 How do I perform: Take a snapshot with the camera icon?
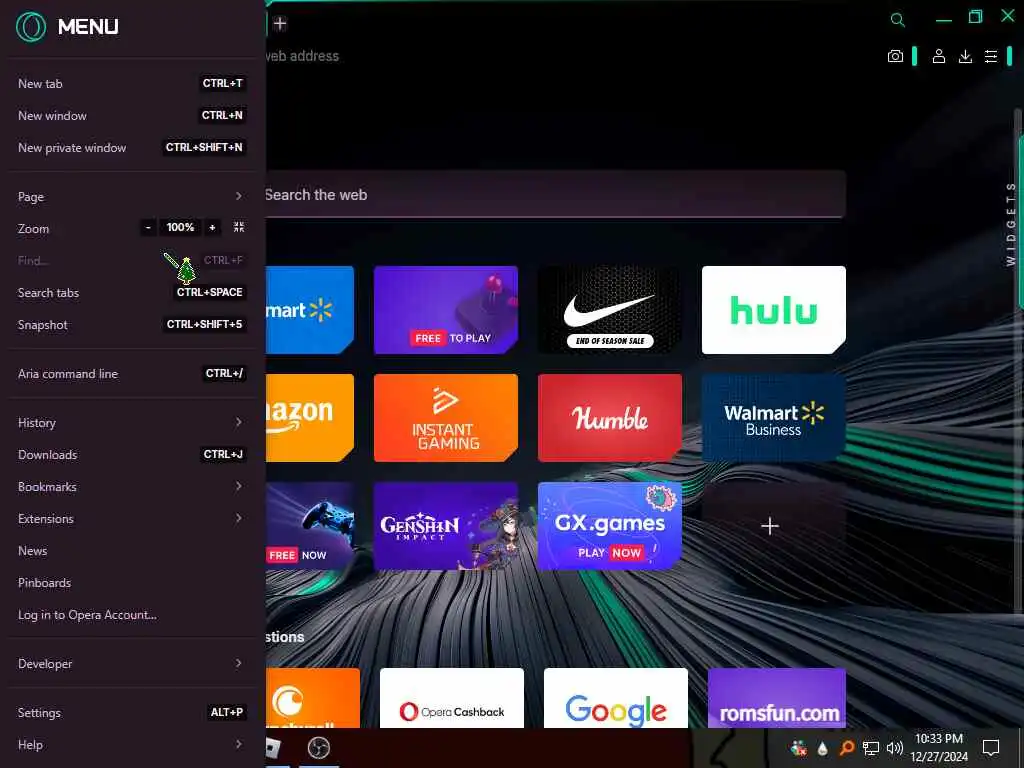coord(895,57)
